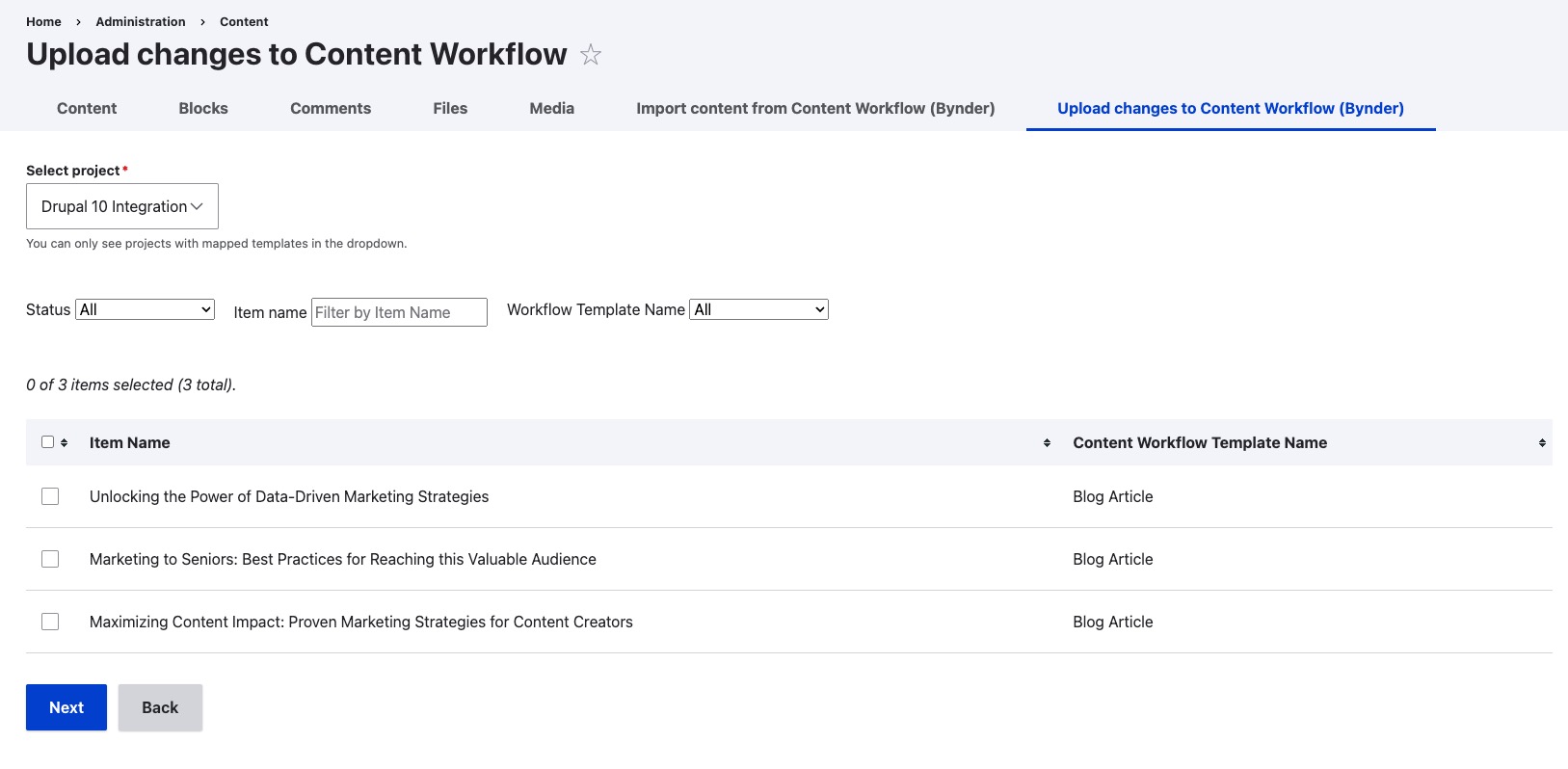This screenshot has height=769, width=1568.
Task: Open the Files tab
Action: pyautogui.click(x=450, y=109)
